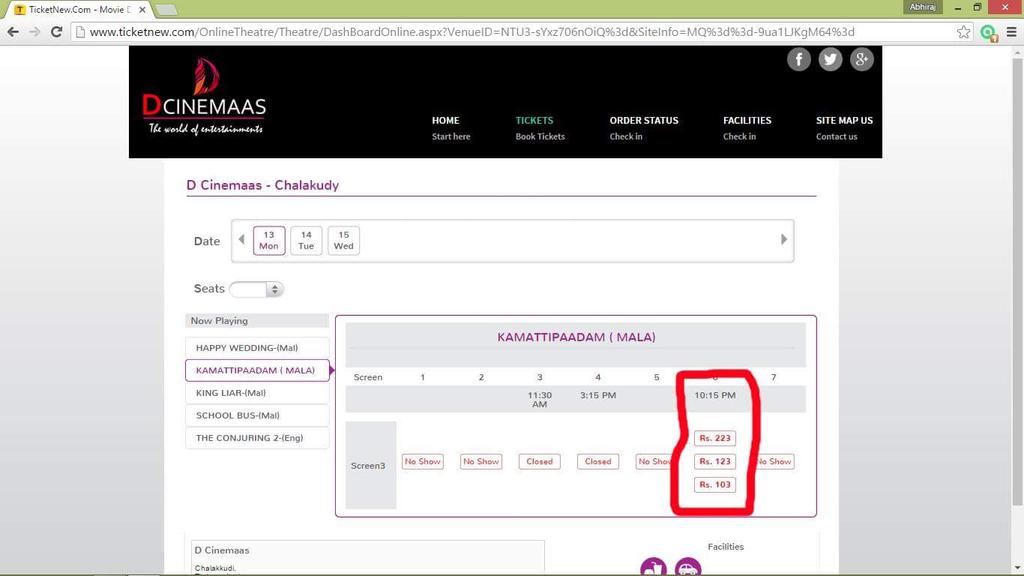Viewport: 1024px width, 576px height.
Task: Open a new browser tab
Action: [x=166, y=10]
